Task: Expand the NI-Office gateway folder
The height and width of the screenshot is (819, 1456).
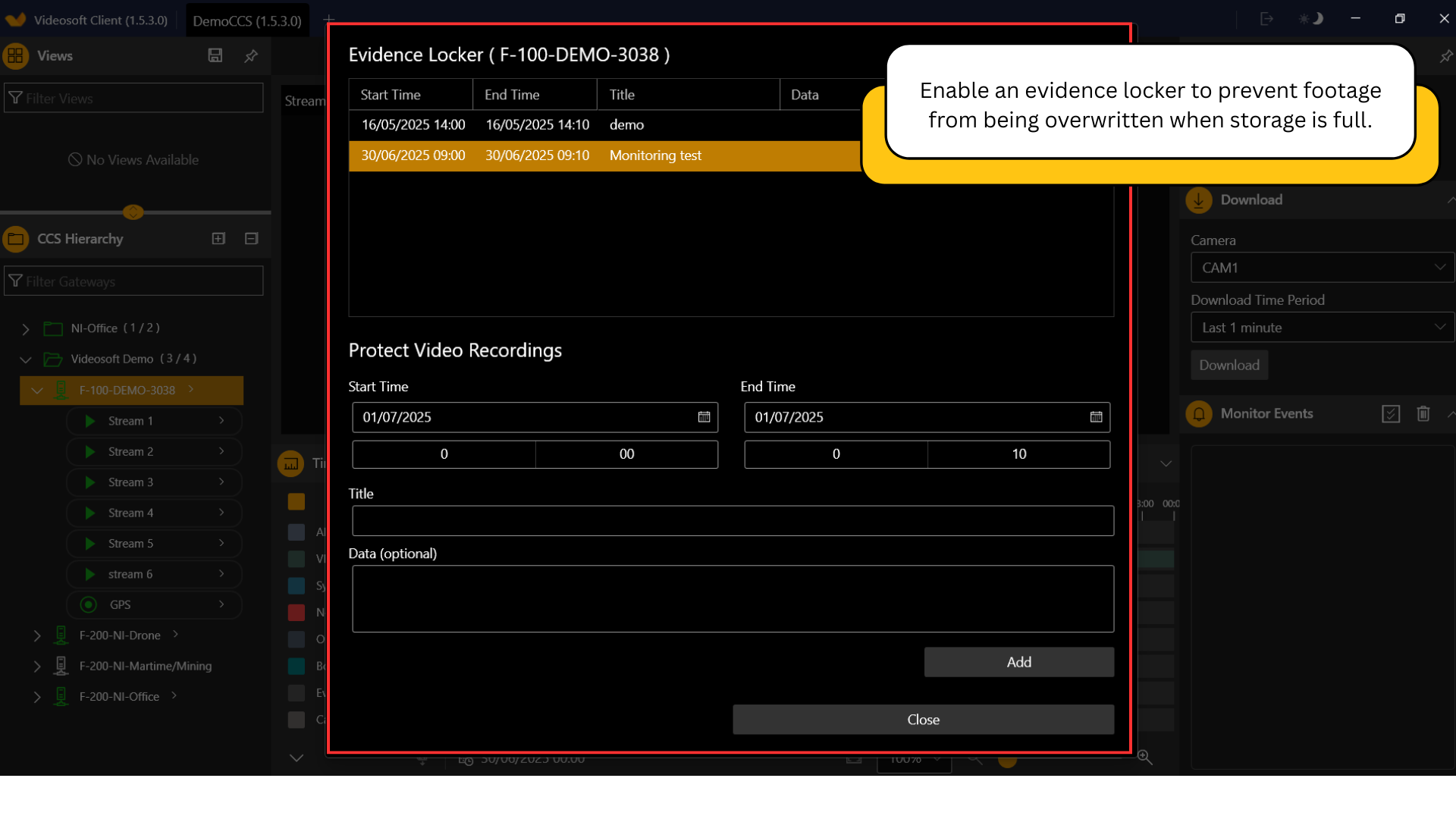Action: [x=26, y=329]
